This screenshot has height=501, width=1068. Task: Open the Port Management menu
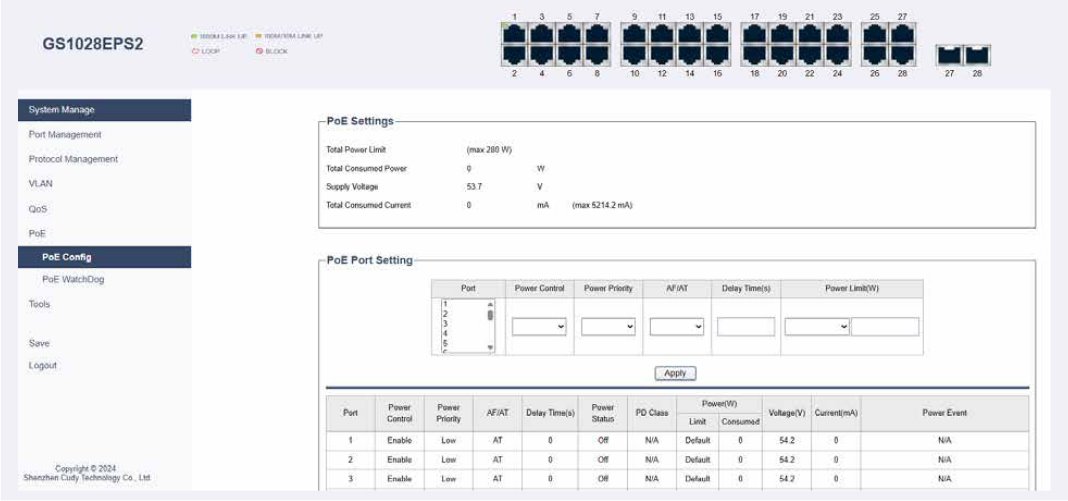[x=65, y=134]
